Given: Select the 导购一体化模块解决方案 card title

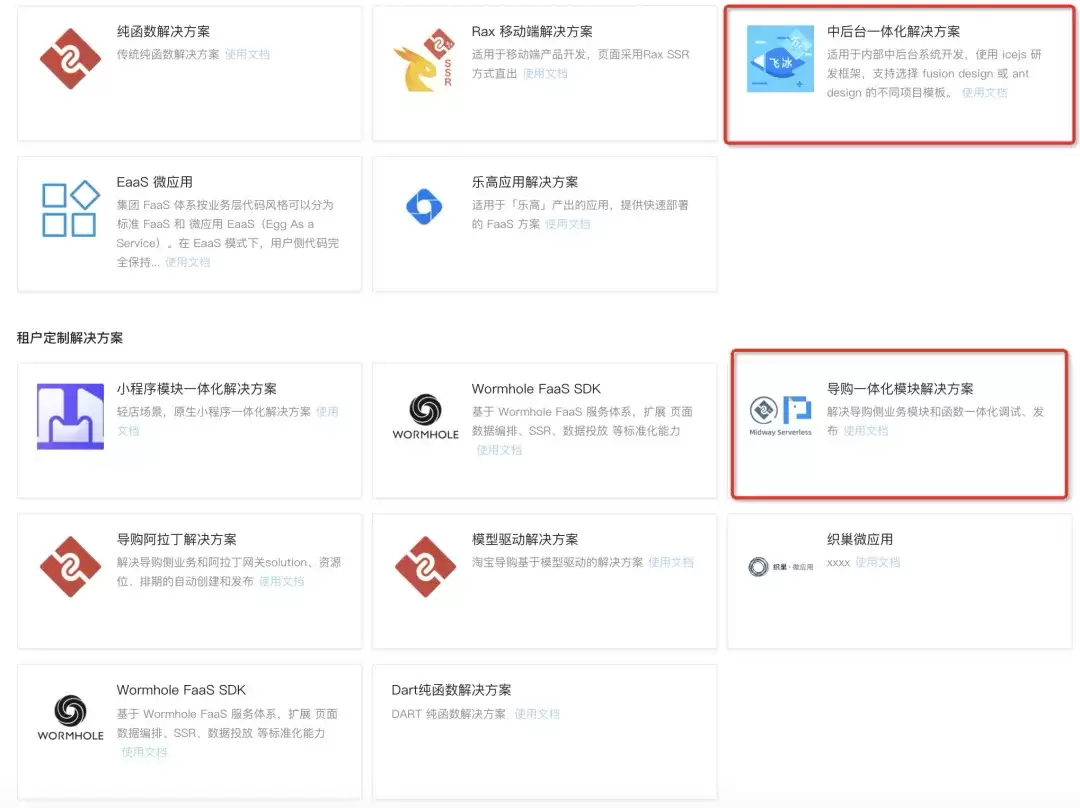Looking at the screenshot, I should coord(900,389).
